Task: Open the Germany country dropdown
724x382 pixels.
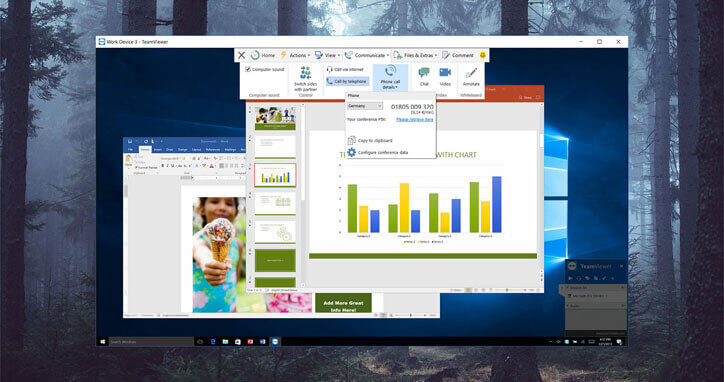Action: [365, 106]
